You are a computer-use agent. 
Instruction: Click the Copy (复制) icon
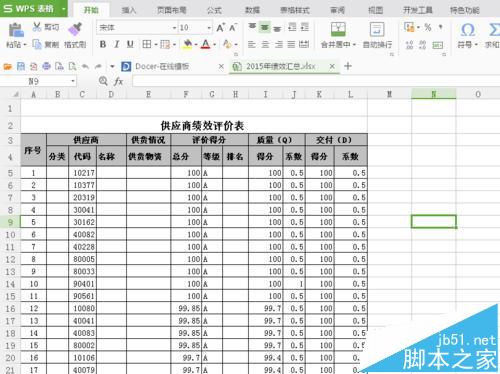(x=37, y=44)
